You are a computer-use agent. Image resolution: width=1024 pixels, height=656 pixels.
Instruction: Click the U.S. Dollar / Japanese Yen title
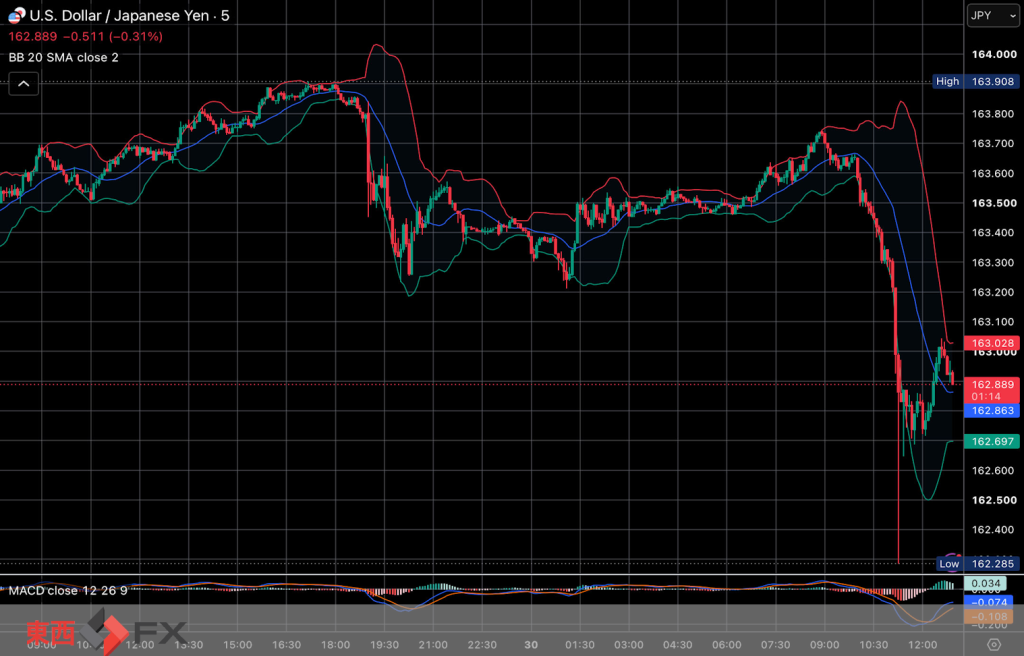[122, 16]
